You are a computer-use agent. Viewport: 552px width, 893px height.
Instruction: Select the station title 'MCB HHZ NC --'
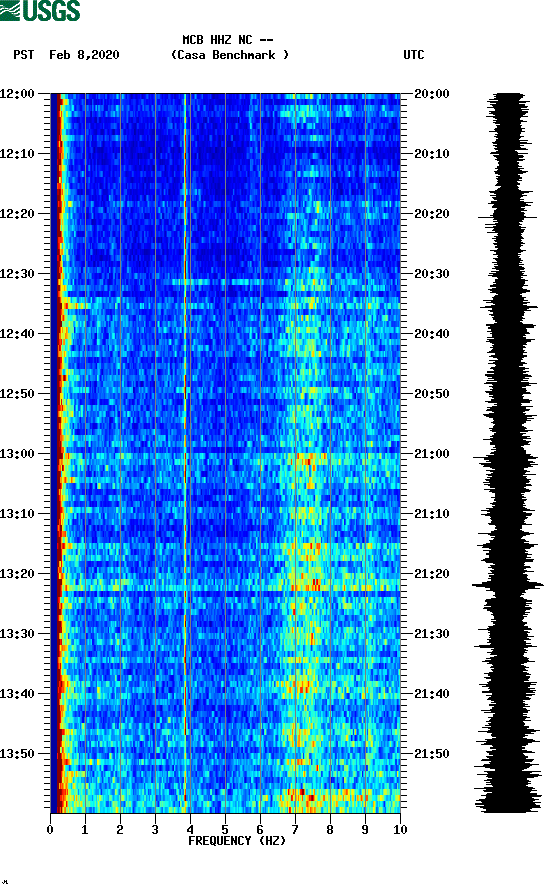pyautogui.click(x=228, y=40)
